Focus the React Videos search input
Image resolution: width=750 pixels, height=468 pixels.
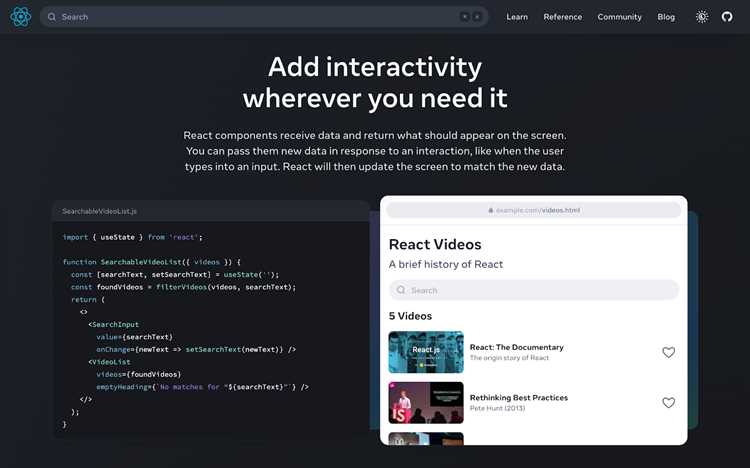(x=534, y=290)
